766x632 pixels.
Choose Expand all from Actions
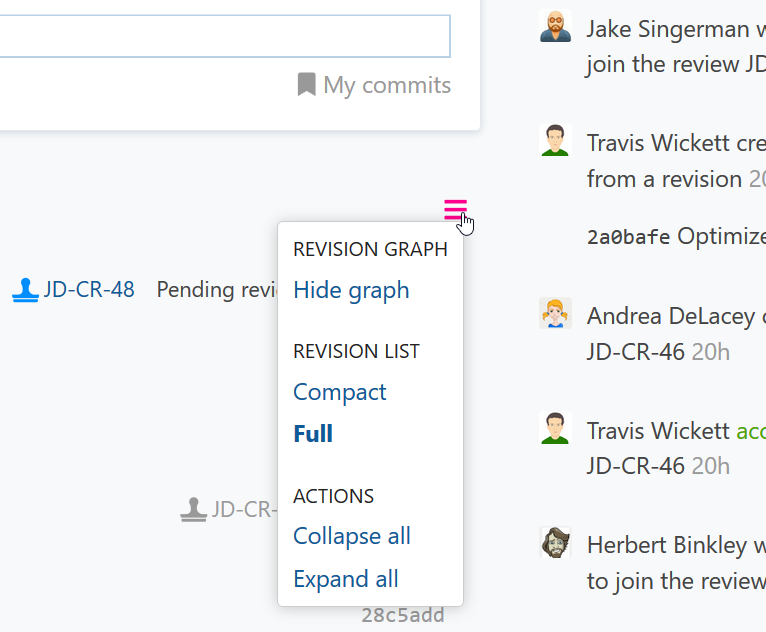pyautogui.click(x=346, y=579)
